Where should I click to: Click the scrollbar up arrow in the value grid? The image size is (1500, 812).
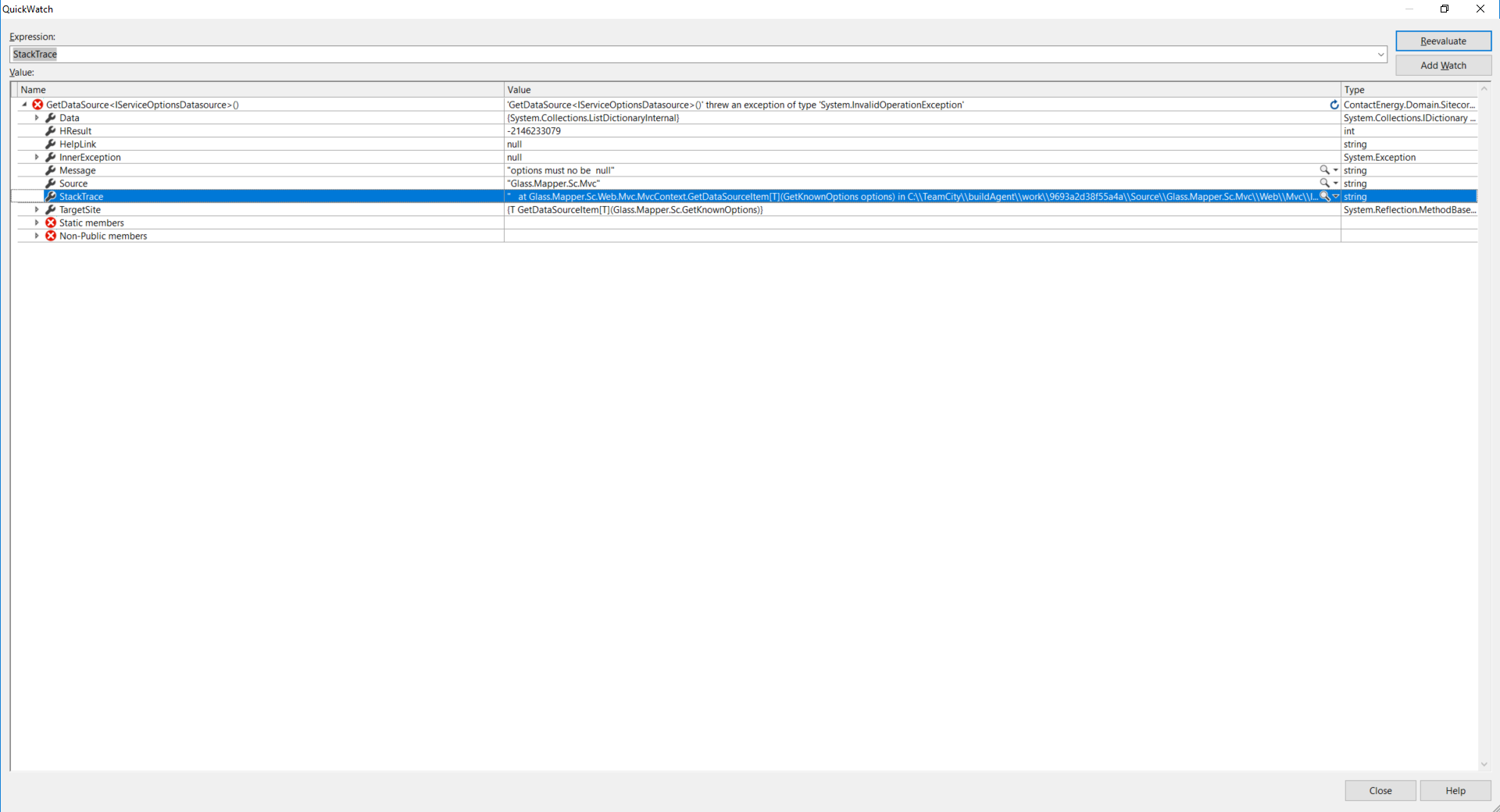point(1484,88)
